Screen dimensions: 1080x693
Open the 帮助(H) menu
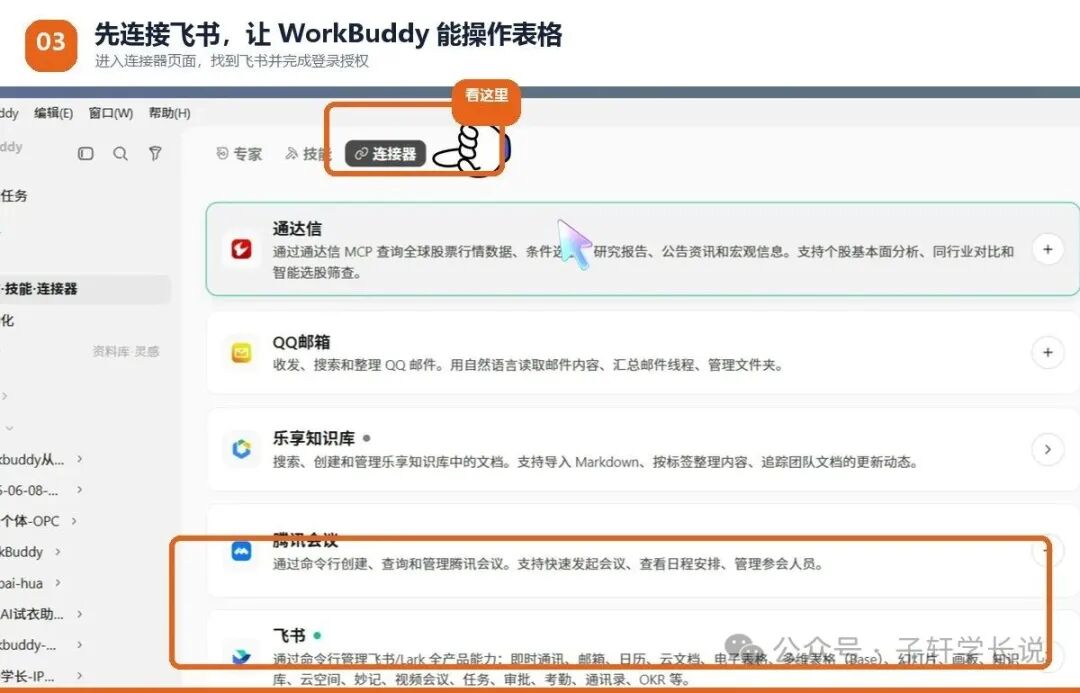[169, 113]
